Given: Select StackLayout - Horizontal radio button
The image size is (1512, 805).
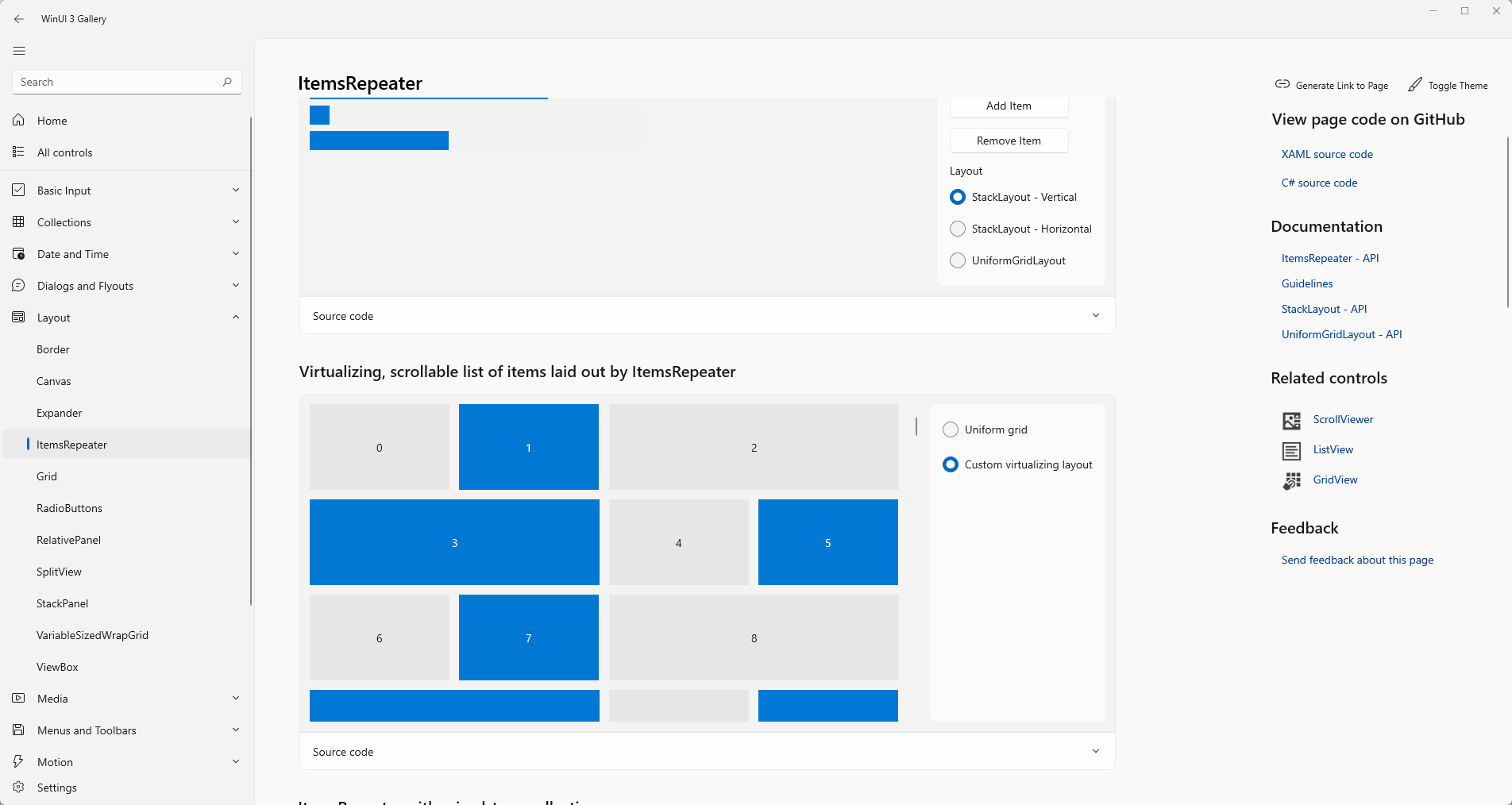Looking at the screenshot, I should pos(958,229).
